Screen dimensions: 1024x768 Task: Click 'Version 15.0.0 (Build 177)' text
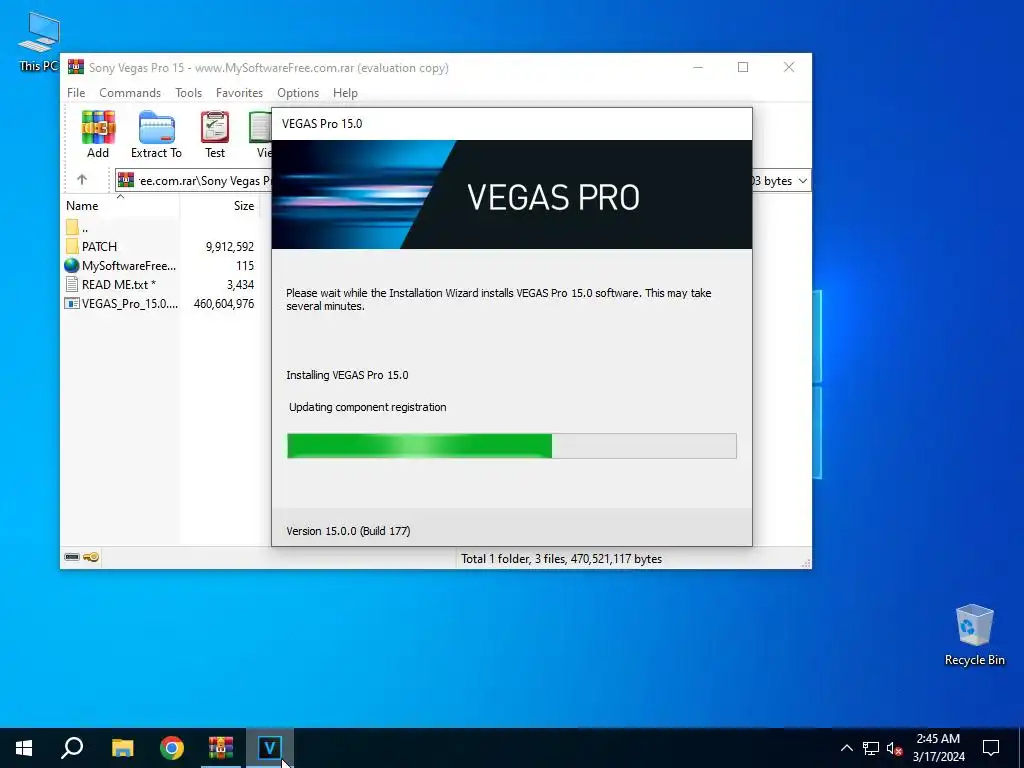(348, 531)
